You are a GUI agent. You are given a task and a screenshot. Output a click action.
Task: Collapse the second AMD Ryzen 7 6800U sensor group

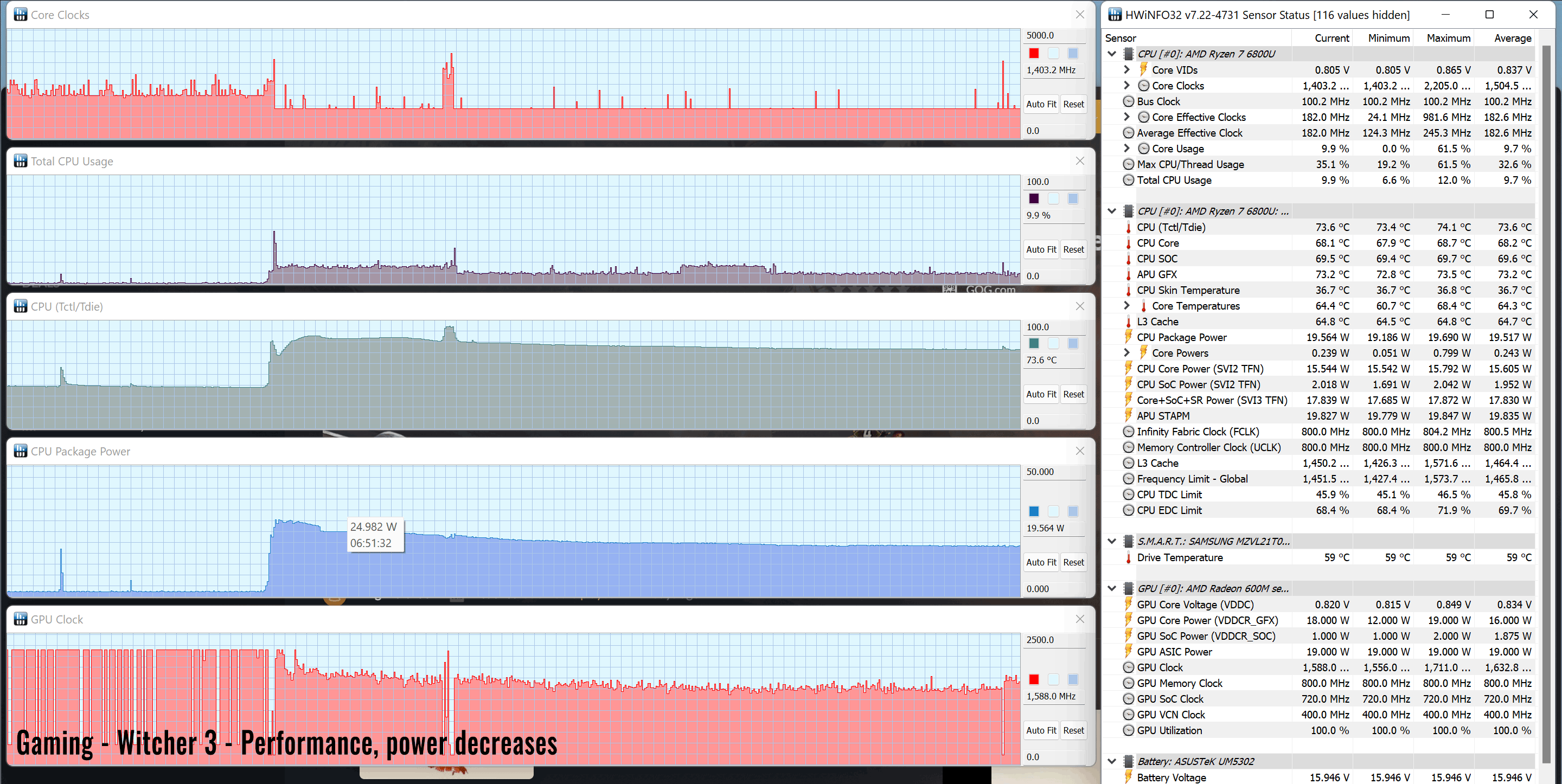[1111, 211]
